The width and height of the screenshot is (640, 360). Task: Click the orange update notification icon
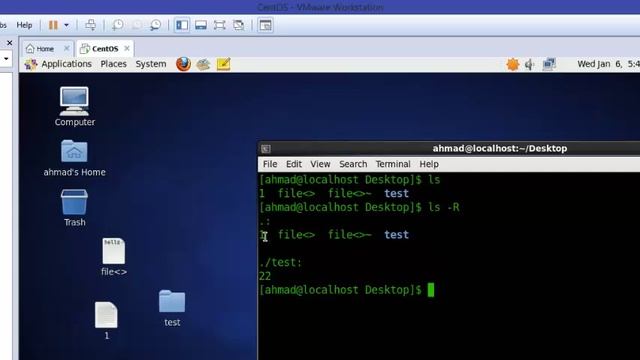[x=513, y=64]
